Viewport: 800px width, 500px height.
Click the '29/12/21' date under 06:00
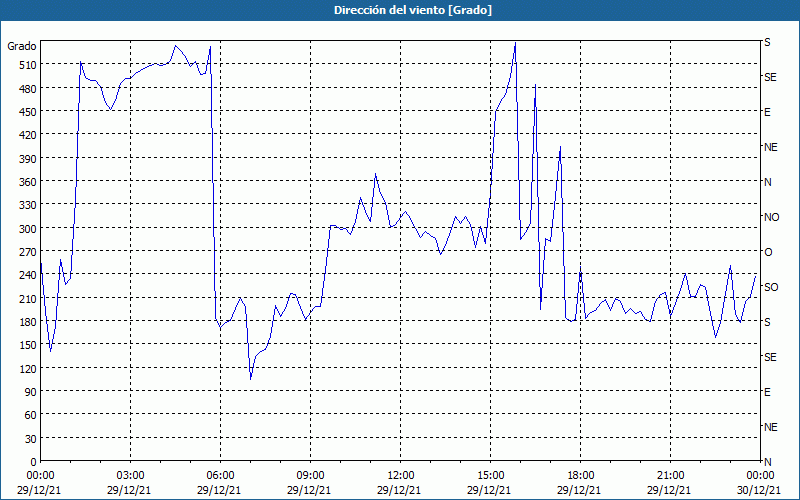219,490
